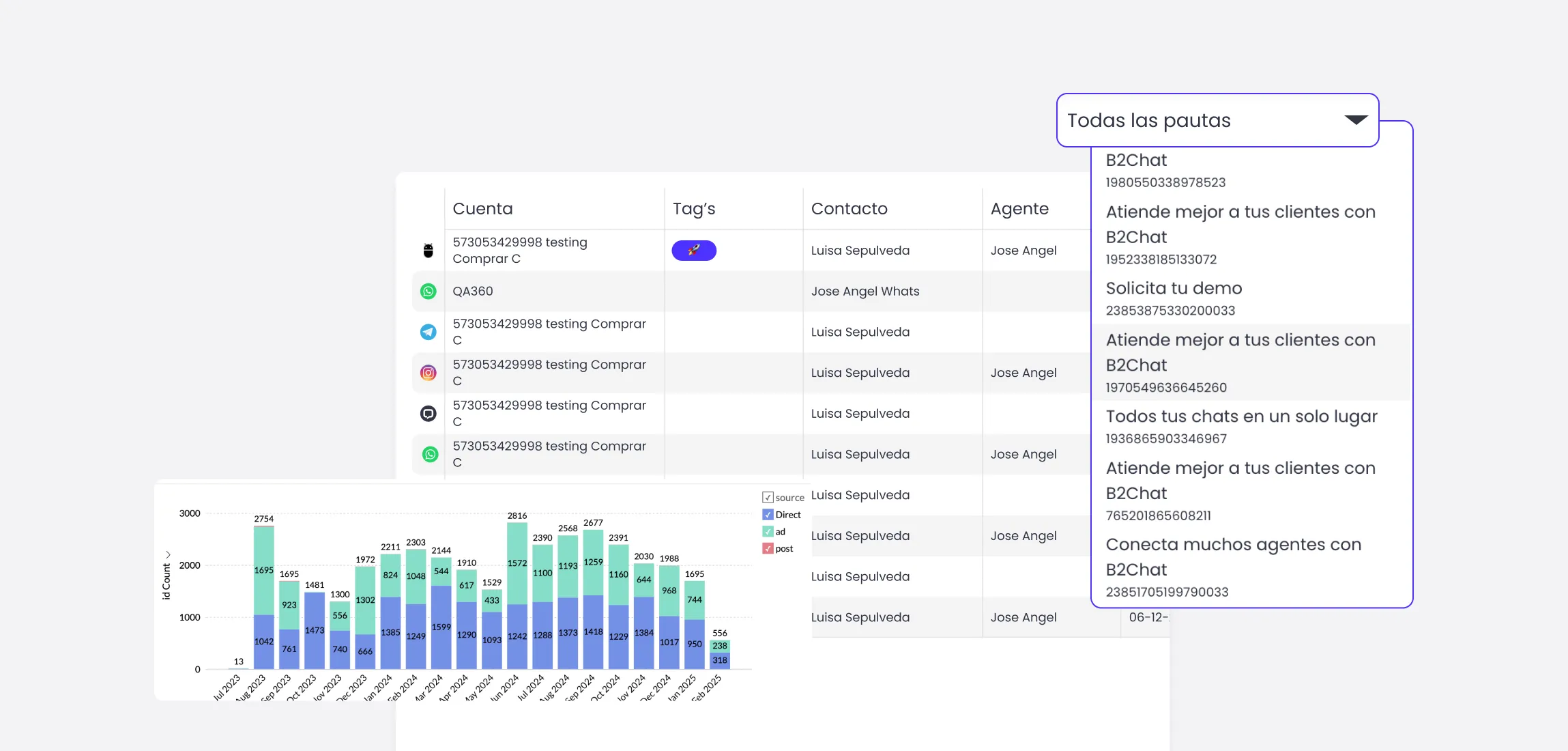Viewport: 1568px width, 751px height.
Task: Click the dropdown arrow in Todas las pautas
Action: click(1355, 120)
